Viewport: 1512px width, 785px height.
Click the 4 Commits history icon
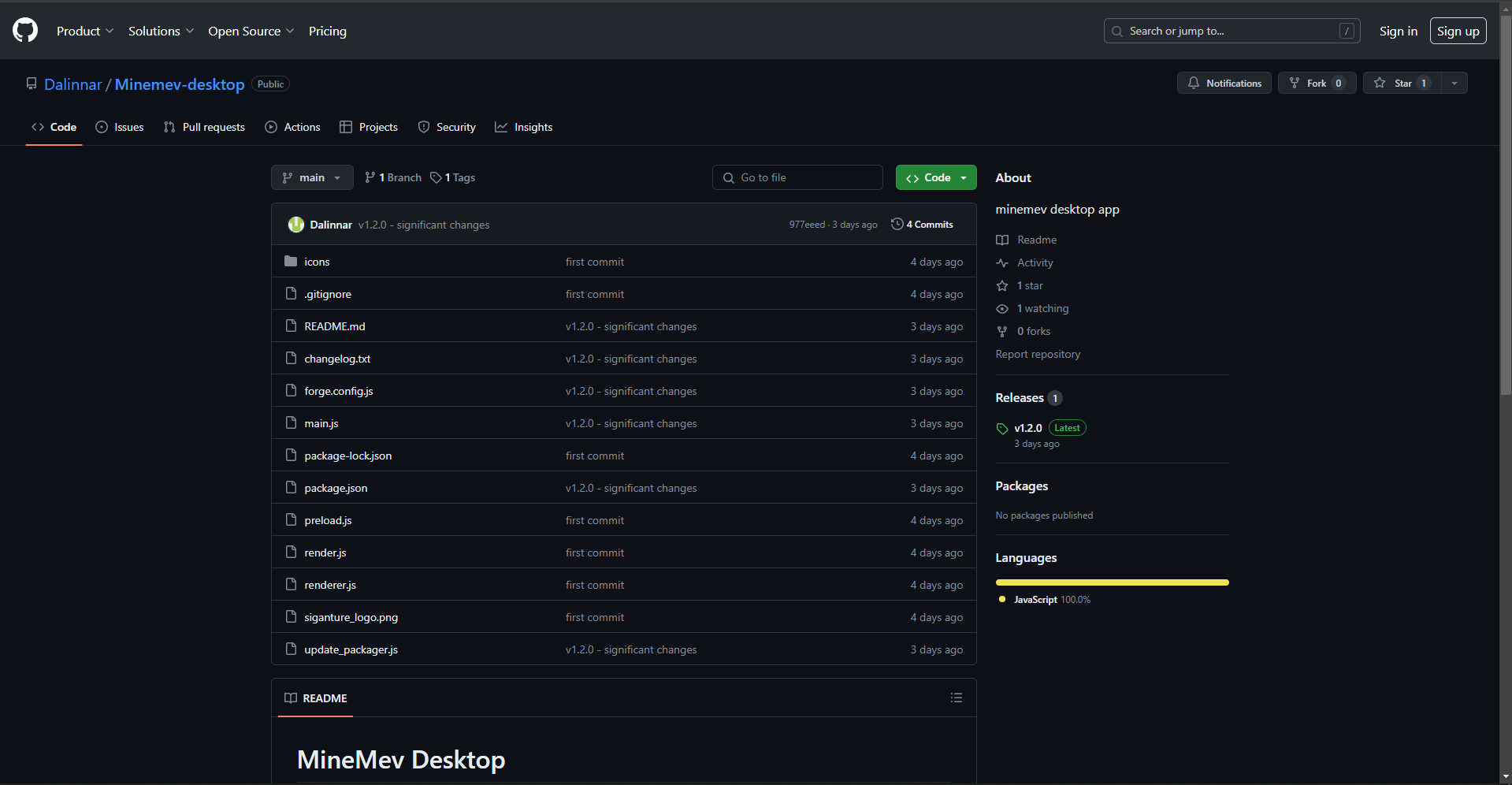tap(897, 225)
